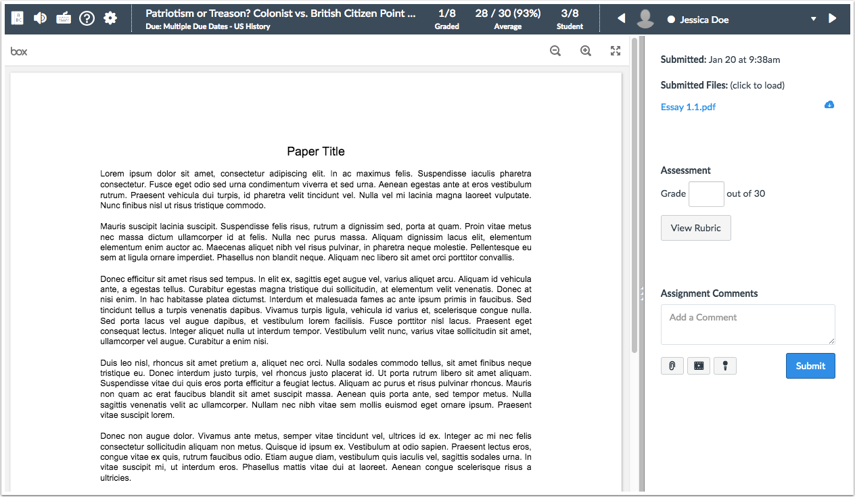Go to next student arrow
The width and height of the screenshot is (855, 497).
832,18
